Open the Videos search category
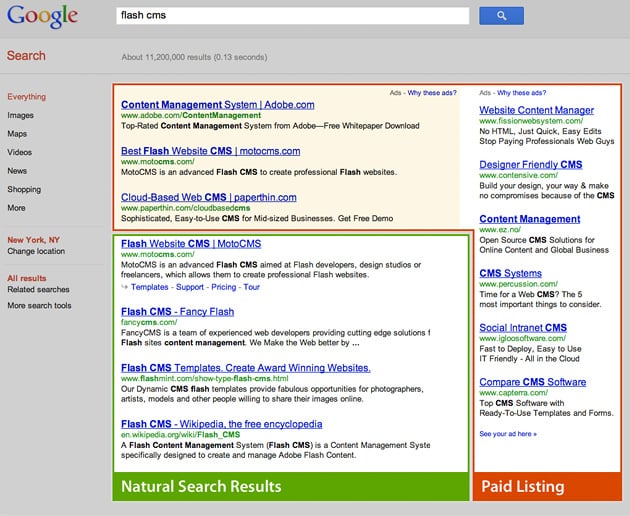 tap(20, 152)
